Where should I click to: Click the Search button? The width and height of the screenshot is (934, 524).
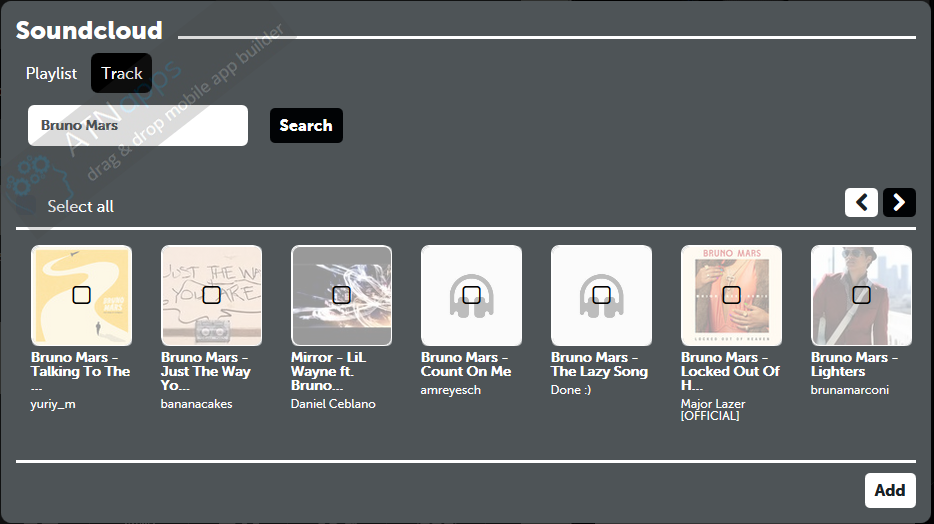[x=306, y=126]
